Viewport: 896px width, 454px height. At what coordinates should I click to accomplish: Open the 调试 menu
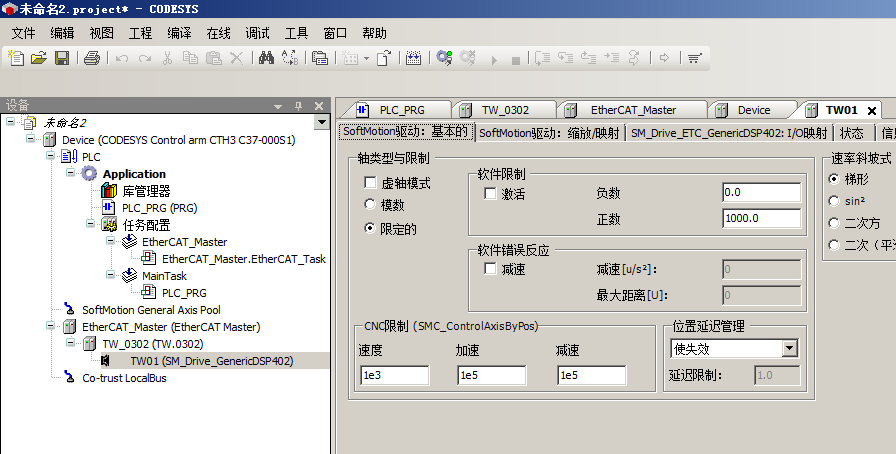[257, 33]
